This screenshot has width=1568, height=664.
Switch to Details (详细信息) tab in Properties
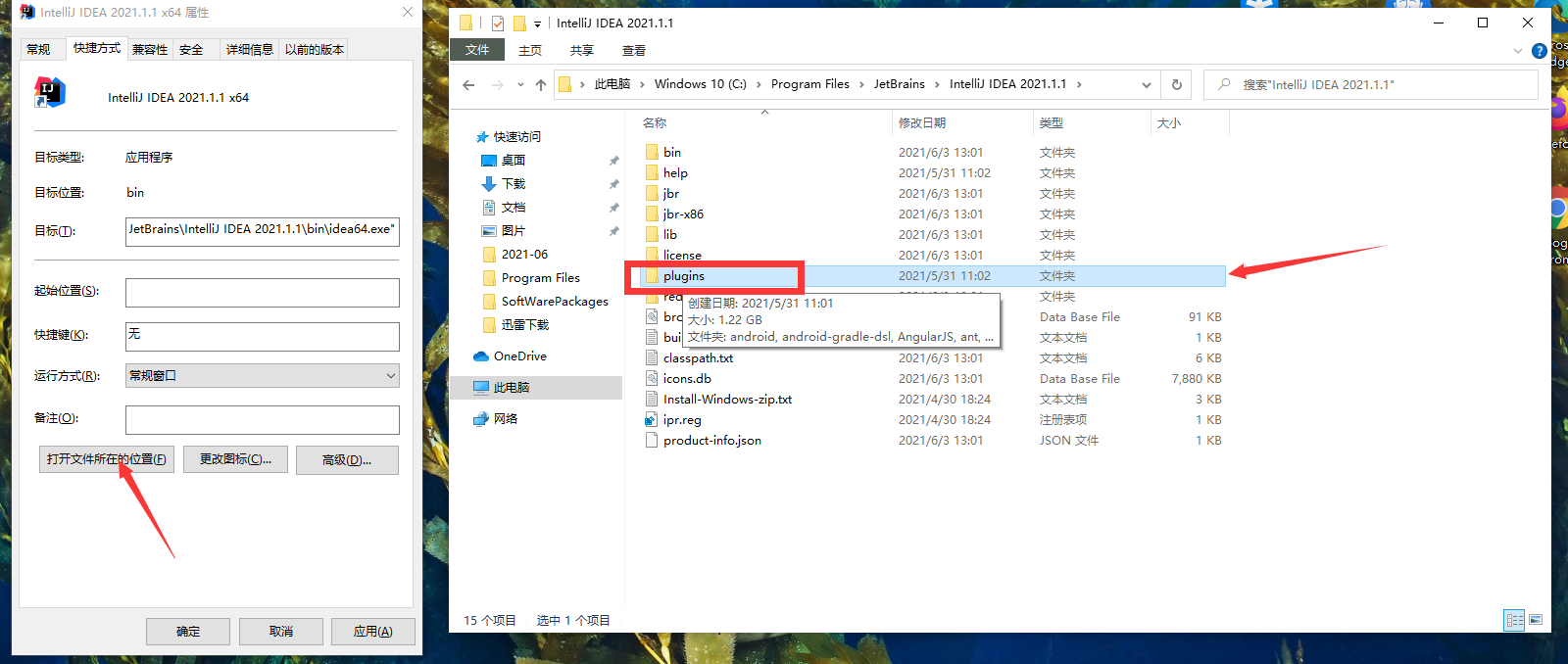coord(250,49)
